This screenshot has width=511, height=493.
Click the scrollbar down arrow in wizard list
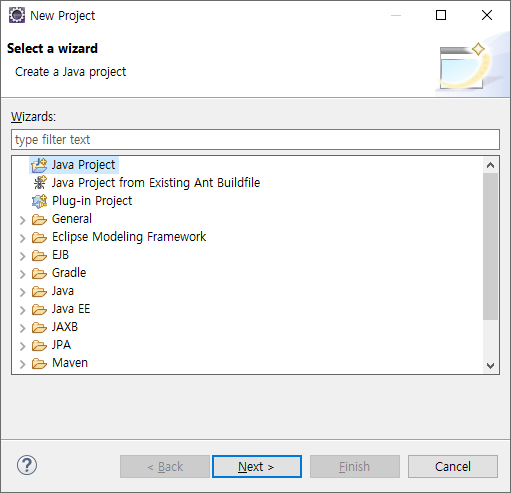tap(490, 365)
